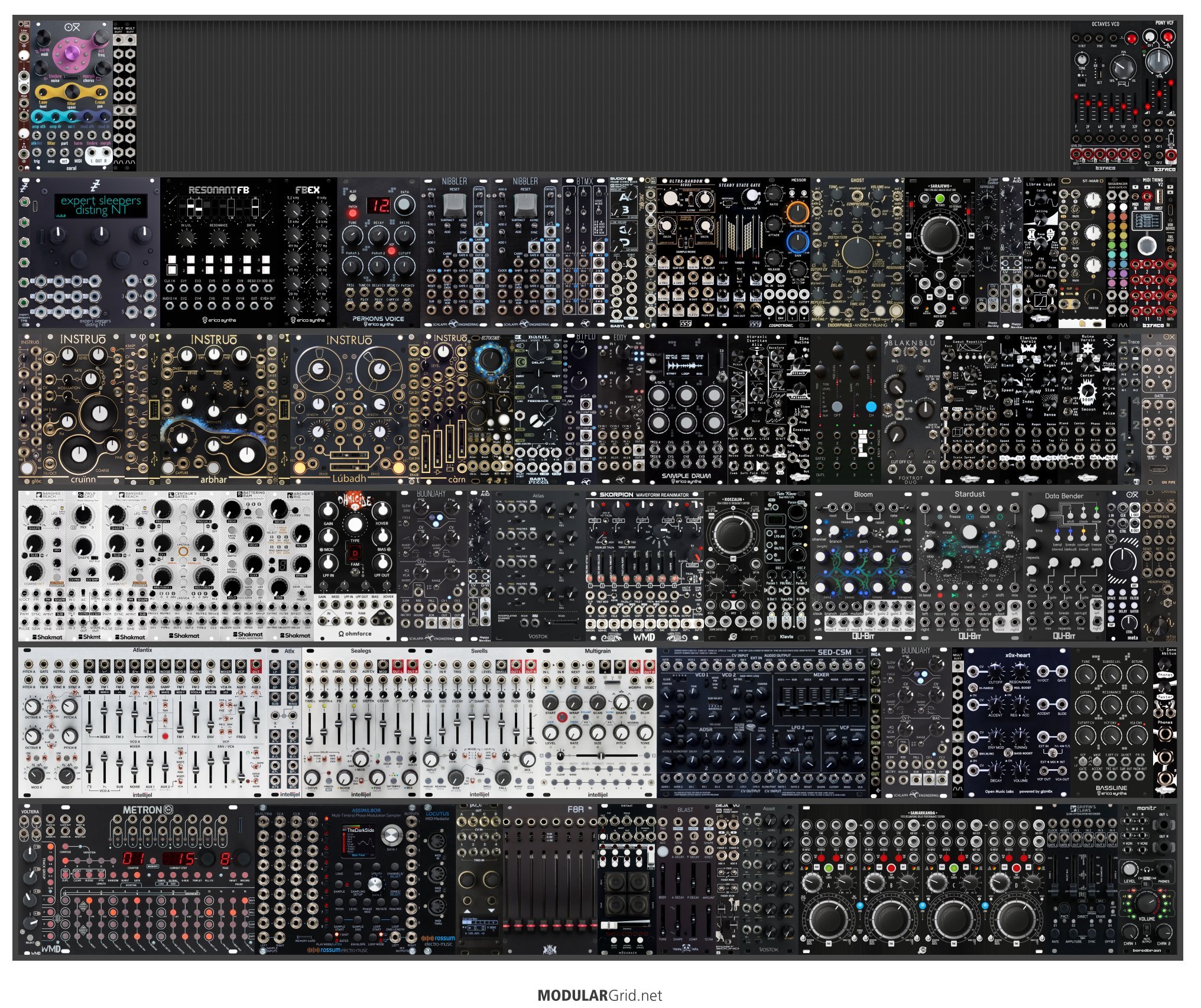Select the Locutus MIDI Mediator module
The height and width of the screenshot is (1008, 1201).
[x=437, y=879]
